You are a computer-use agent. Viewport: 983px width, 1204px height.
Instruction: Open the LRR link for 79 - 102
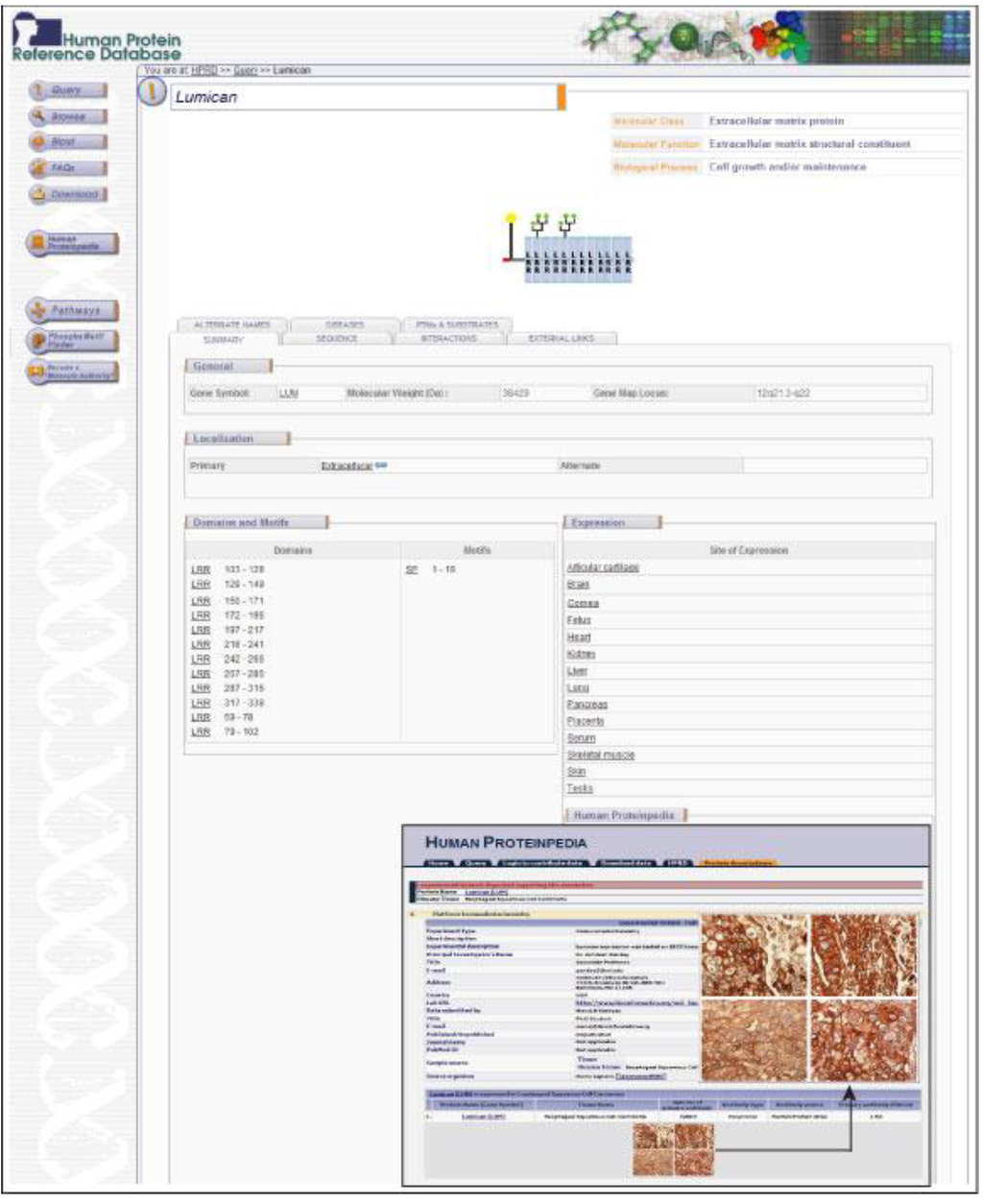point(200,732)
